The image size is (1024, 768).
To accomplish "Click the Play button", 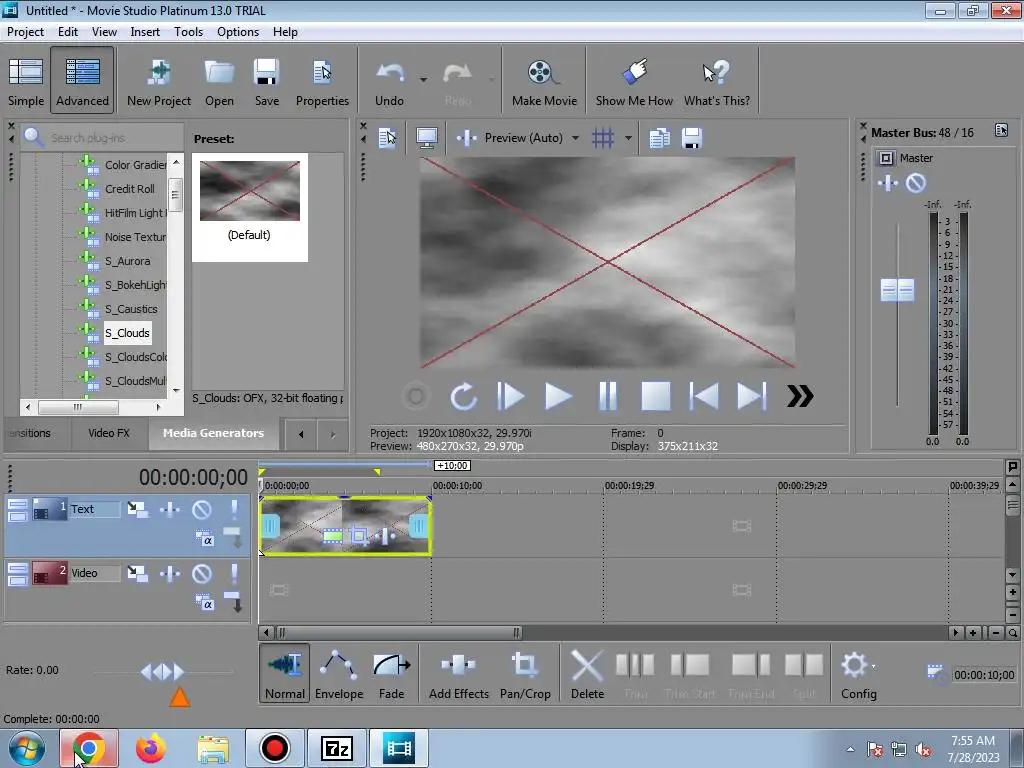I will [558, 396].
